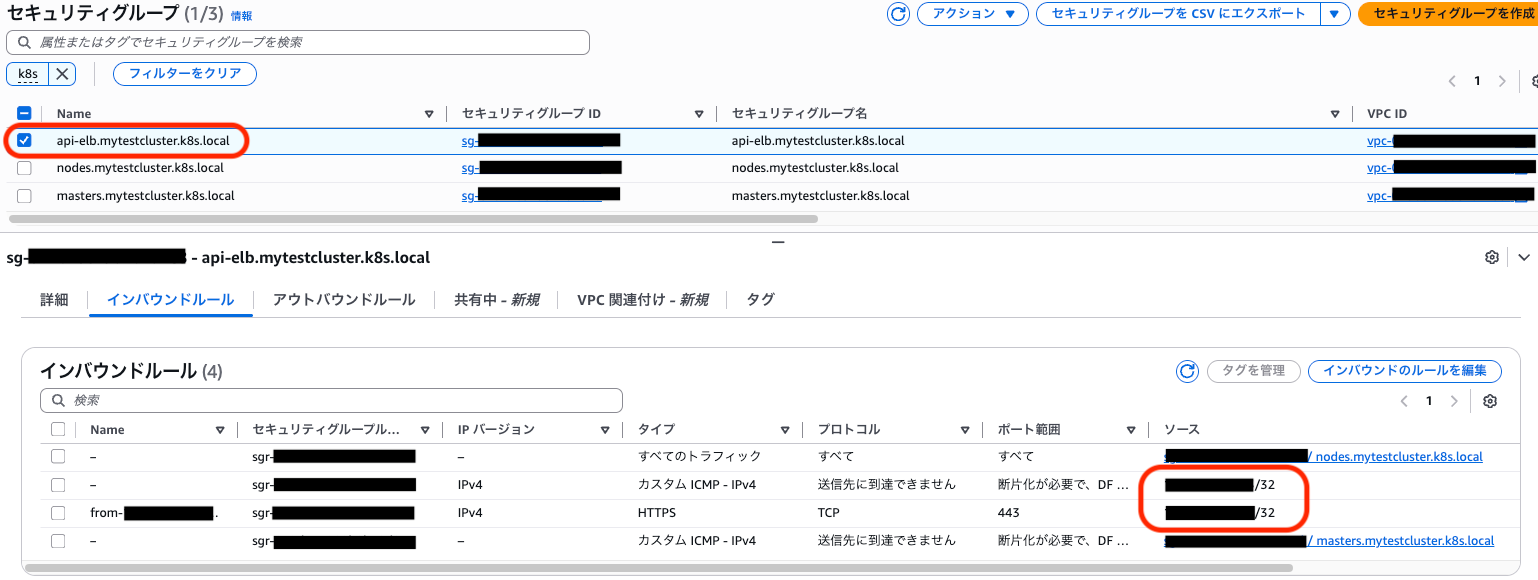Select nodes.mytestcluster.k8s.local row checkbox
Viewport: 1538px width, 580px height.
tap(25, 168)
